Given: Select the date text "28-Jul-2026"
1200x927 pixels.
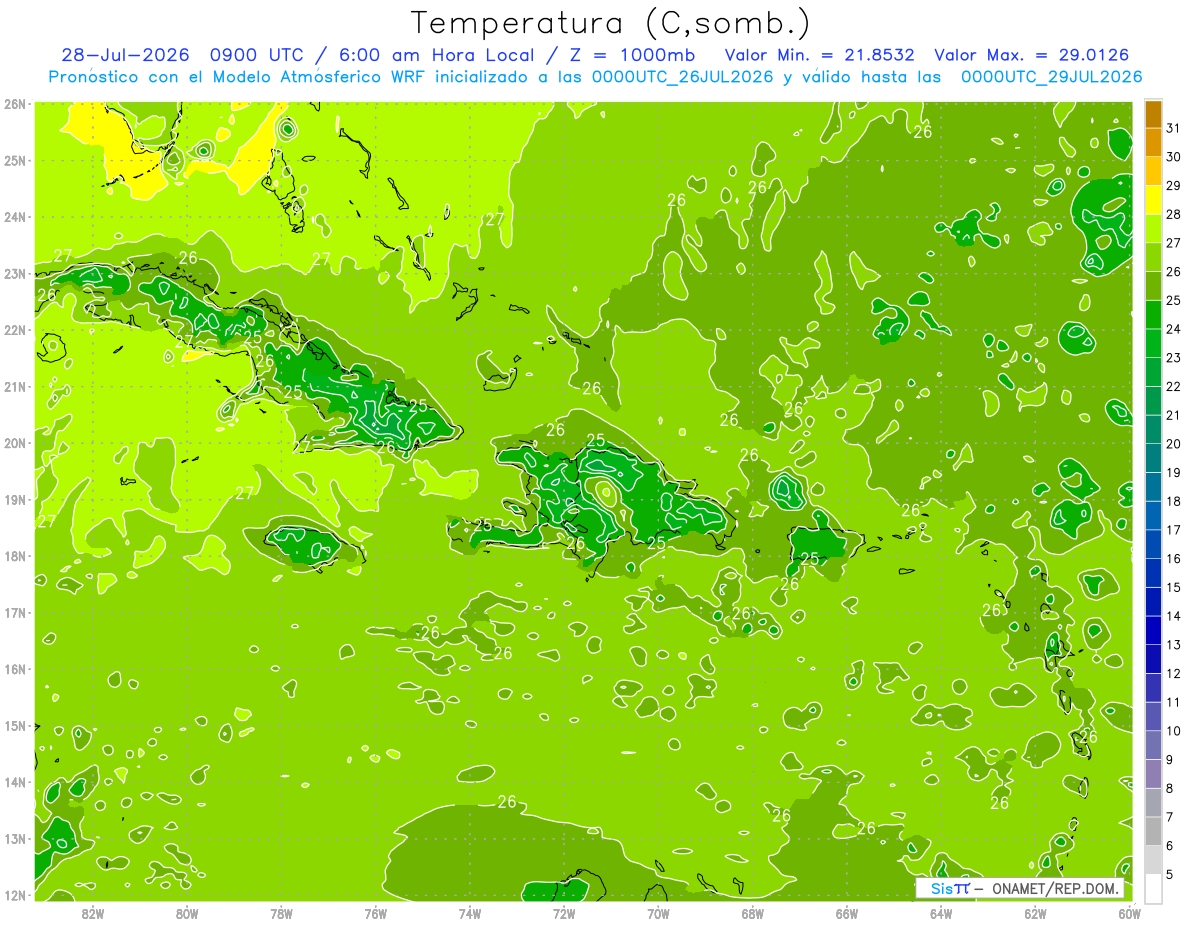Looking at the screenshot, I should point(125,55).
